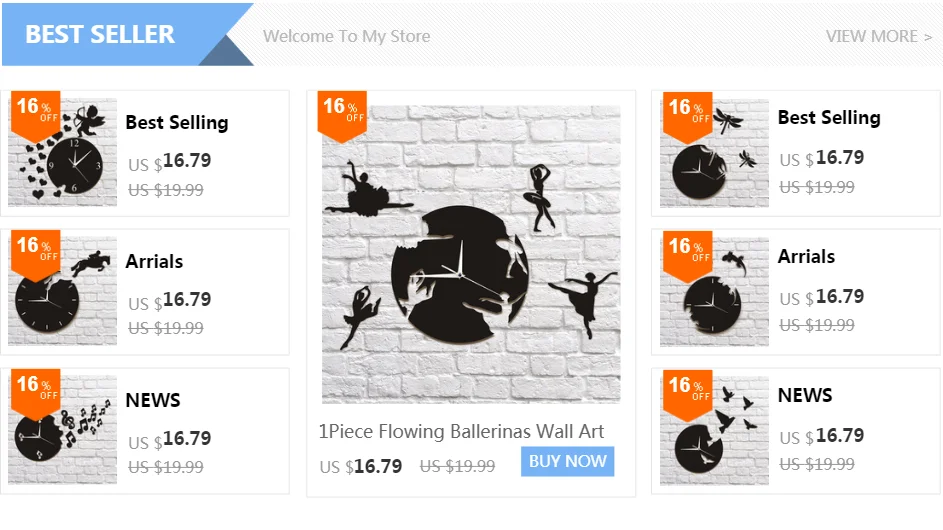Open the flying birds clock thumbnail

click(714, 431)
